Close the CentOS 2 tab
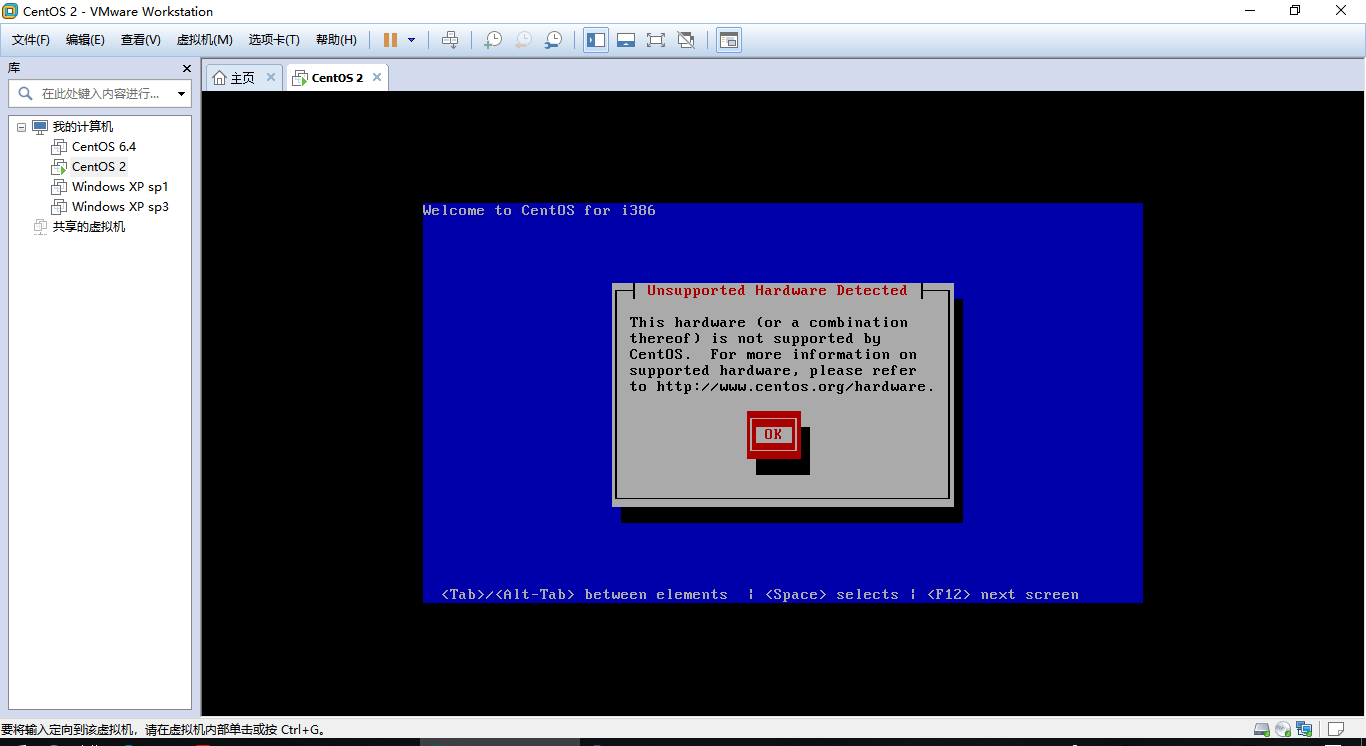Viewport: 1366px width, 746px height. pyautogui.click(x=377, y=77)
